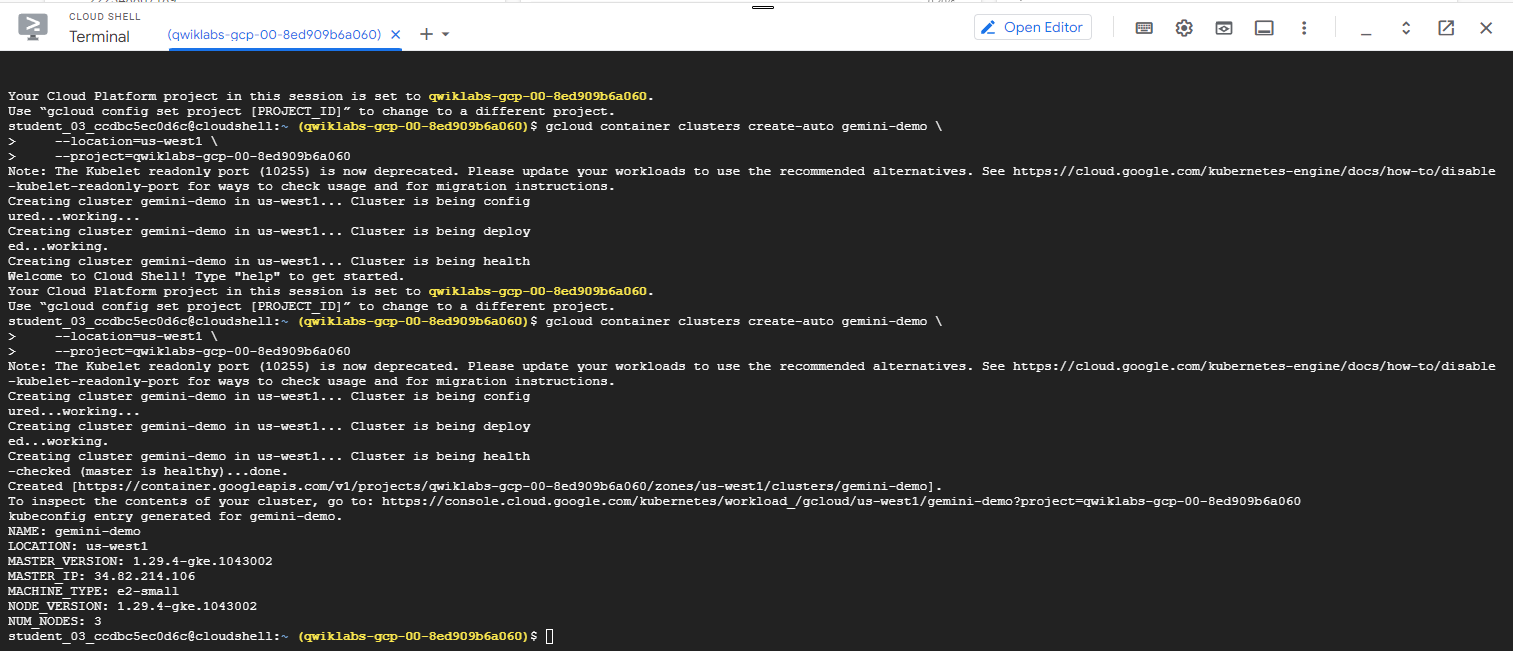Click the Open Editor button
The image size is (1513, 651).
tap(1033, 27)
